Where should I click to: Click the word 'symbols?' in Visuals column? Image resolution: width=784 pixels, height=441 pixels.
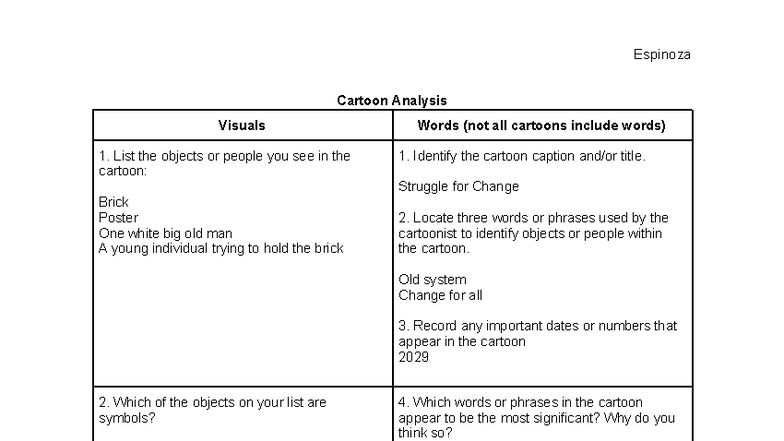pyautogui.click(x=127, y=418)
